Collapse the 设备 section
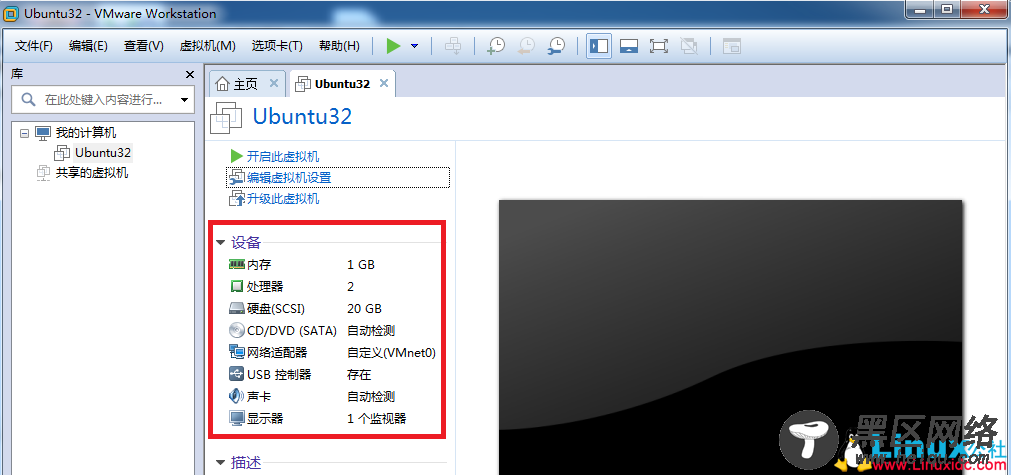Screen dimensions: 1011x475 point(221,243)
